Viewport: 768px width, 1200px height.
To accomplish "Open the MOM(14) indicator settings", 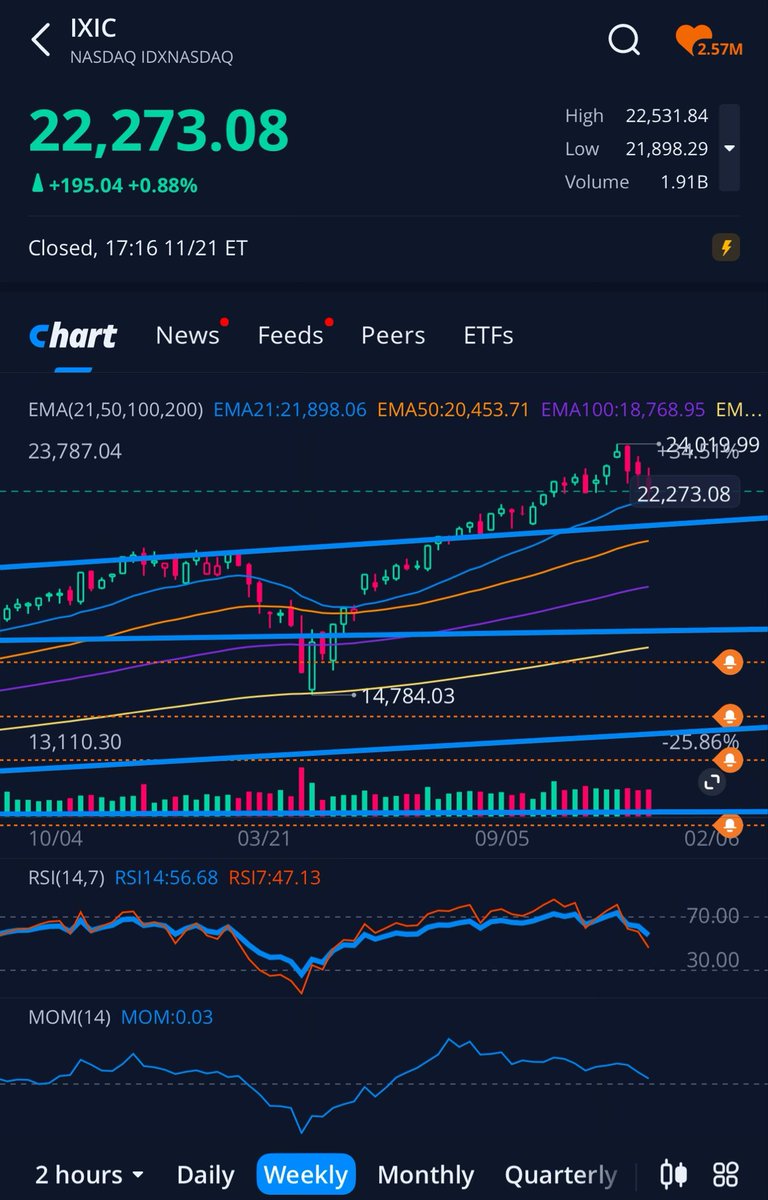I will (x=69, y=1018).
